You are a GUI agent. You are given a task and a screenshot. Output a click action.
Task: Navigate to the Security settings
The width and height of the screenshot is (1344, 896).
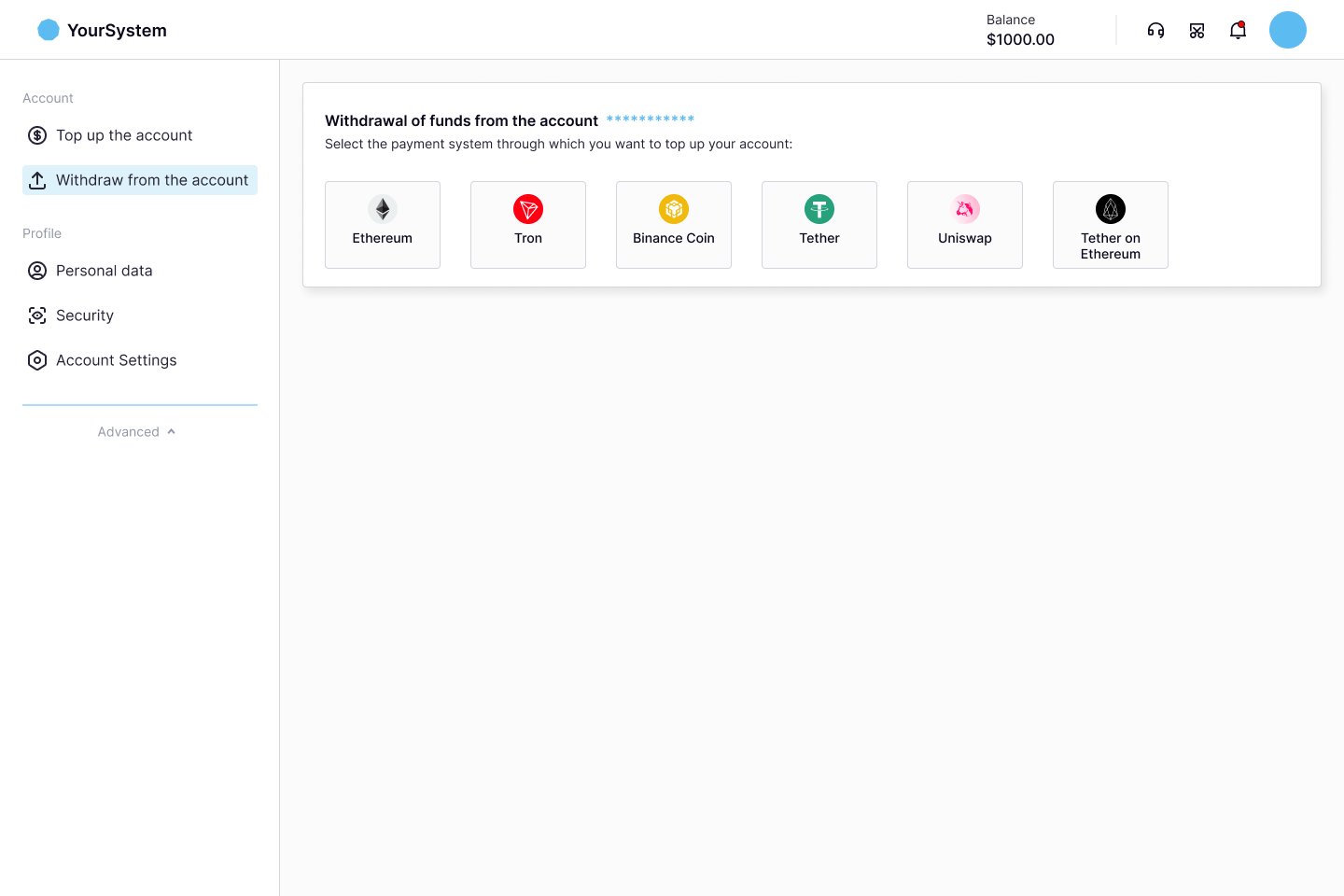coord(84,315)
